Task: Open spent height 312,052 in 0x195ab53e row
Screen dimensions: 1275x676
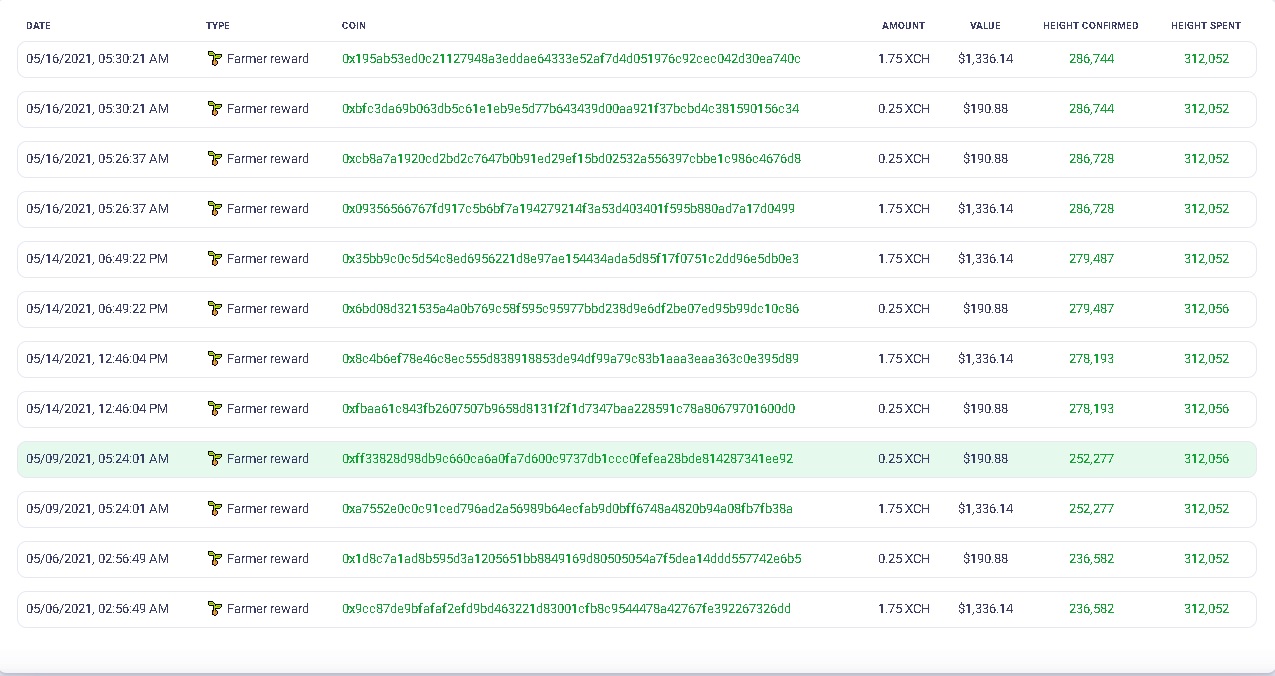Action: 1206,59
